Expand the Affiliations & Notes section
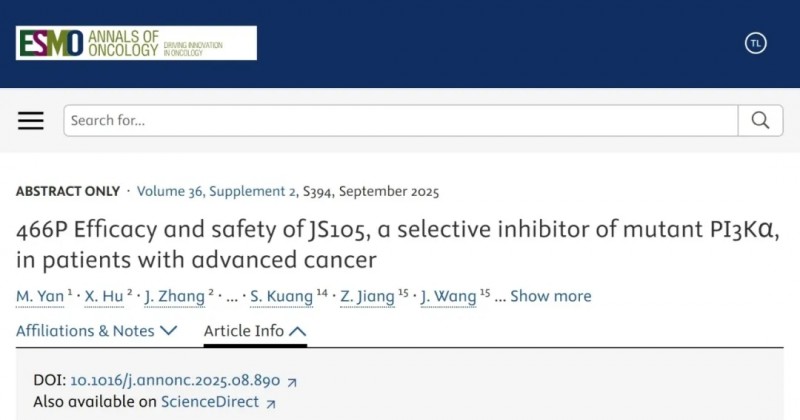This screenshot has height=420, width=800. tap(97, 330)
